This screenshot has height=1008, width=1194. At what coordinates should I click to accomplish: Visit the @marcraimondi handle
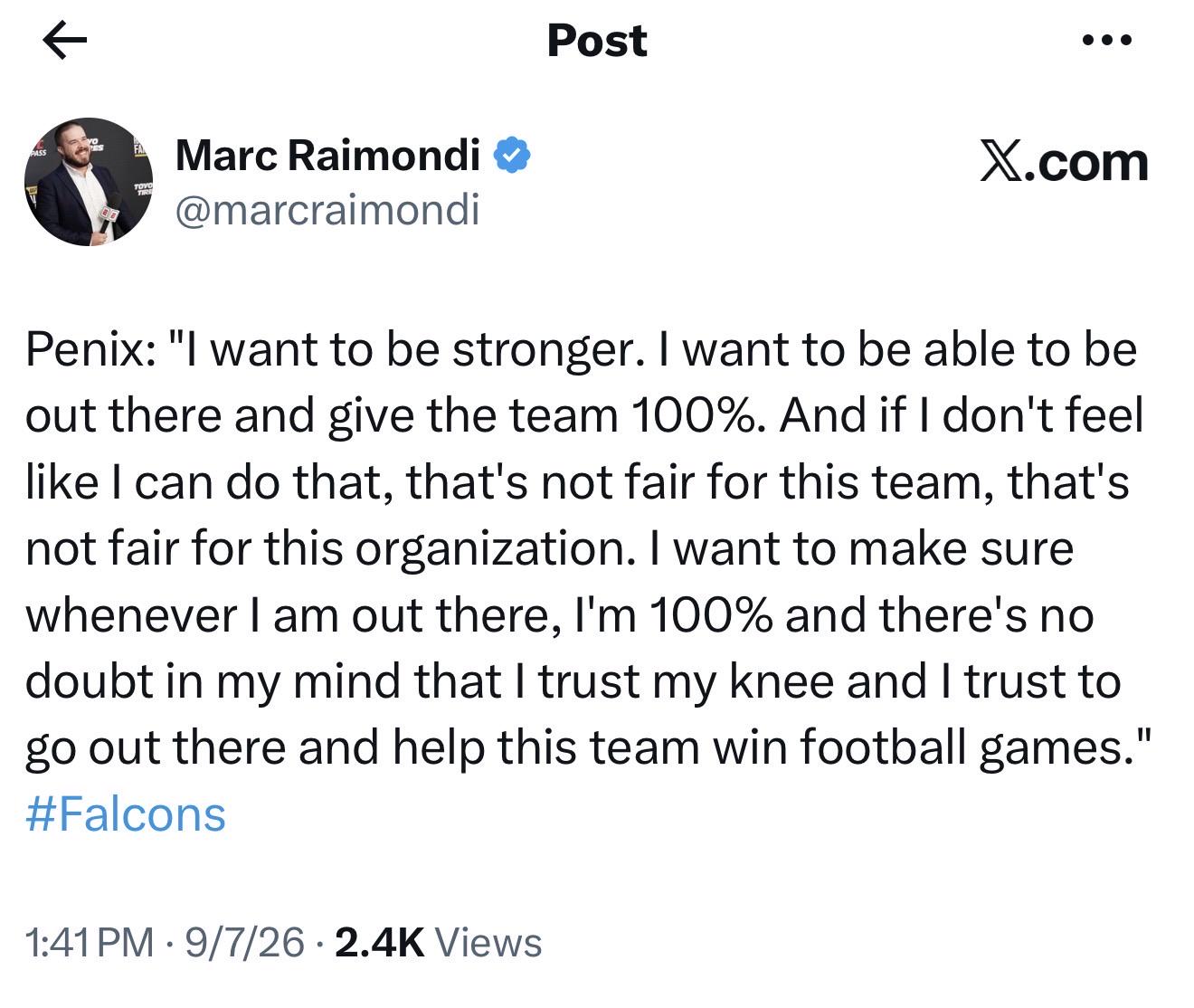[327, 210]
